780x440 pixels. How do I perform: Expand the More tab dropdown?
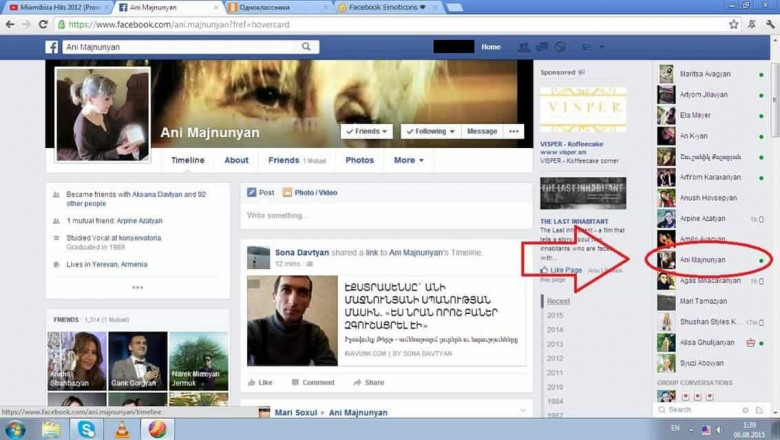point(408,160)
